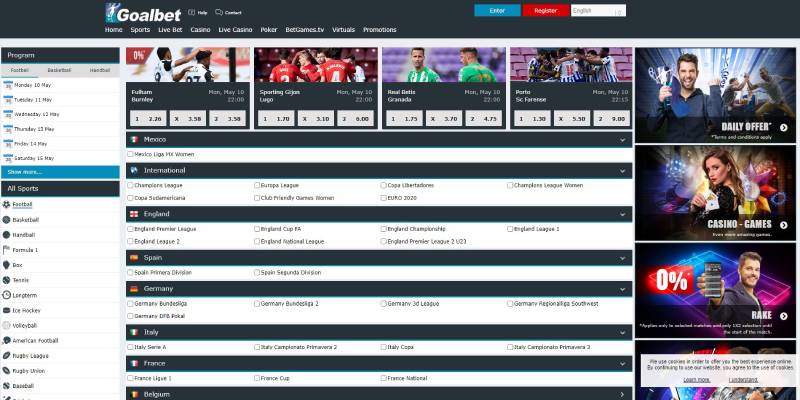Screen dimensions: 800x400
Task: Click the blue Enter button
Action: point(497,11)
